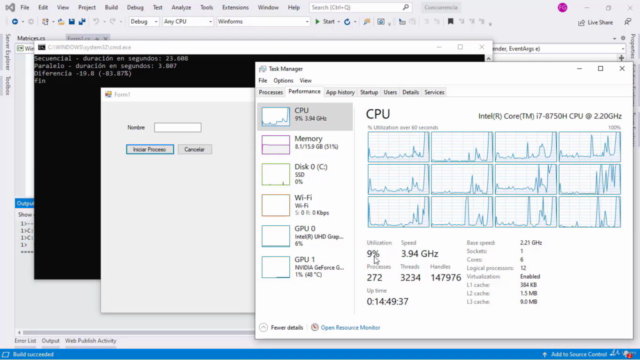This screenshot has width=640, height=360.
Task: Click the Nombre text field in Form1
Action: pyautogui.click(x=178, y=127)
